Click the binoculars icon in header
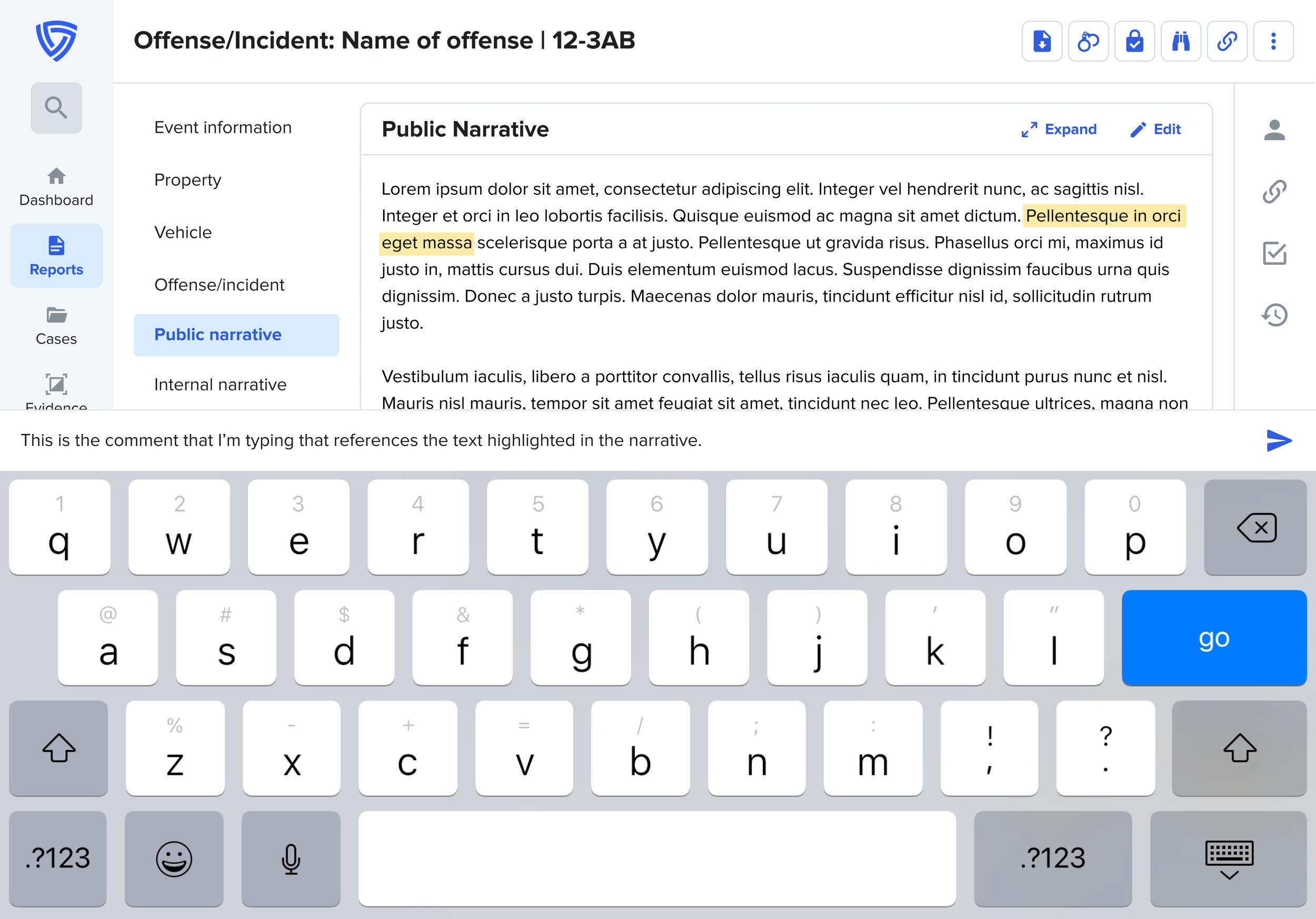 click(1180, 41)
